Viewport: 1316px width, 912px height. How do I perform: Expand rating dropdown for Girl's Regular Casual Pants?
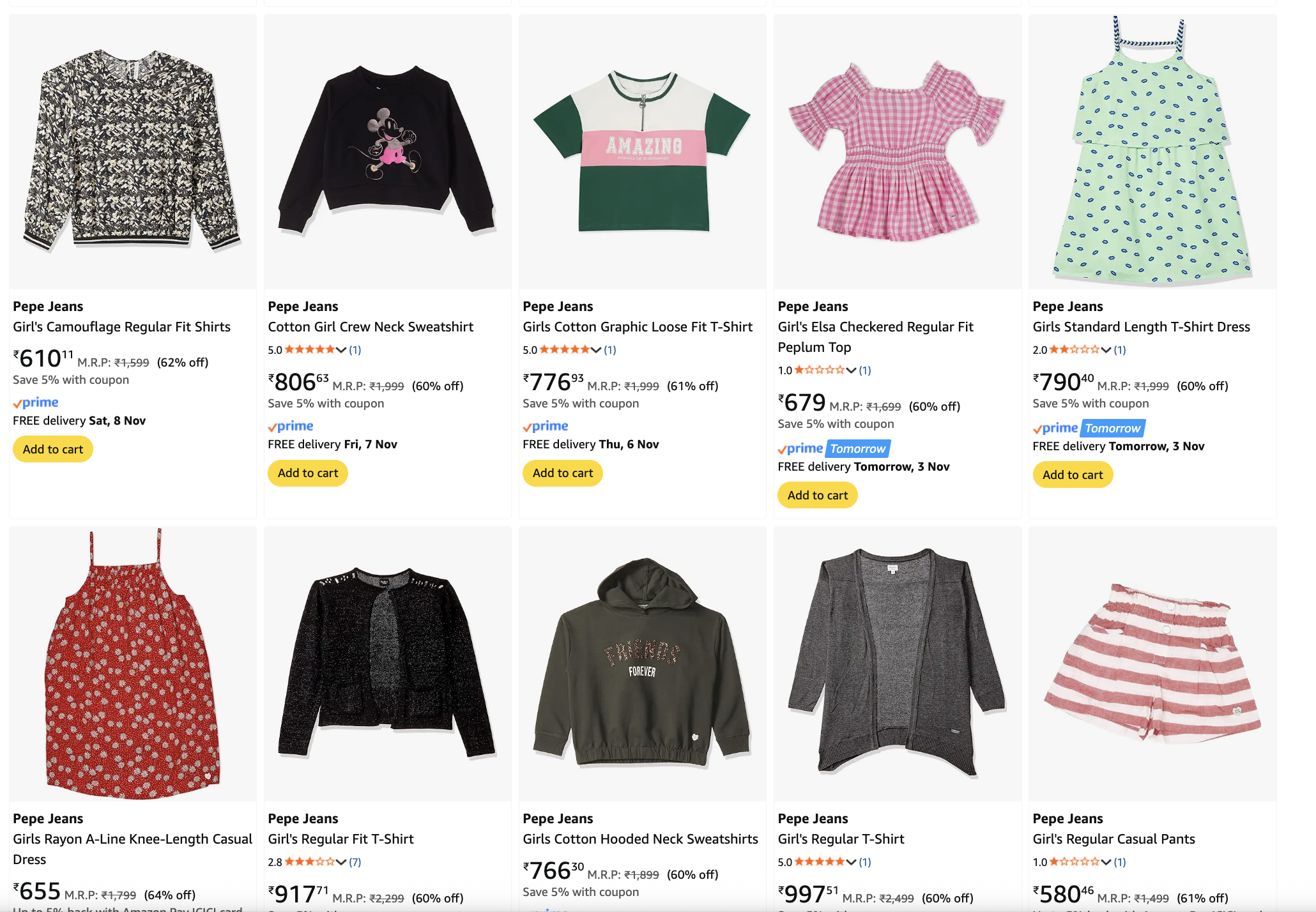click(x=1106, y=862)
